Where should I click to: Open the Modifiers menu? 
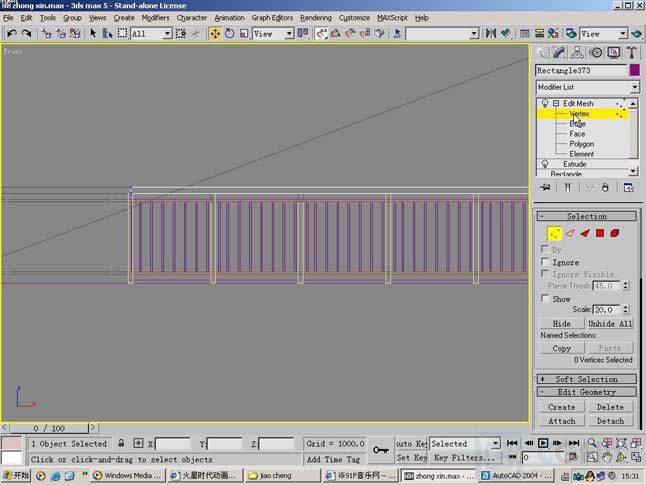tap(155, 18)
